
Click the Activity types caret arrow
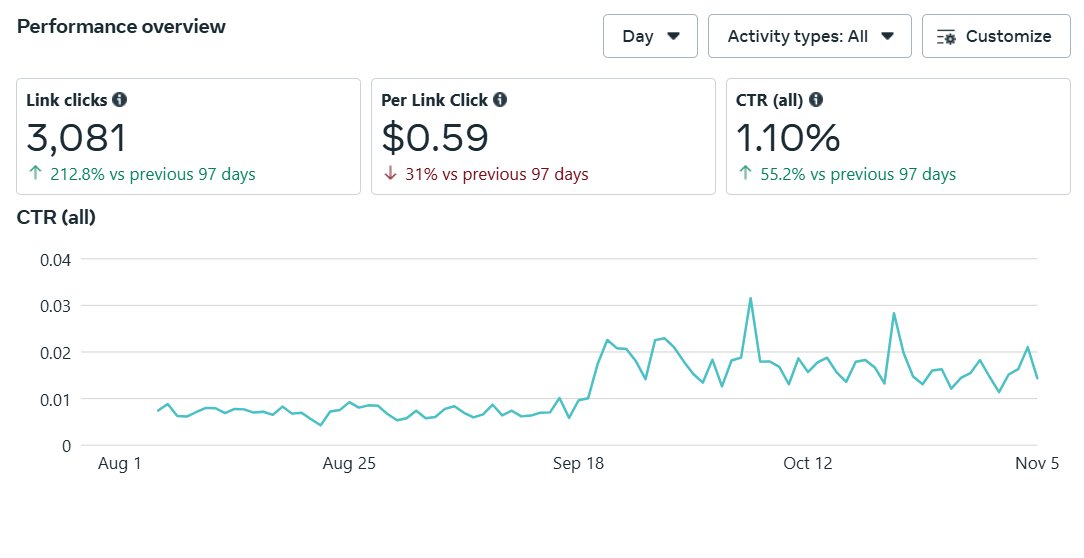tap(888, 36)
